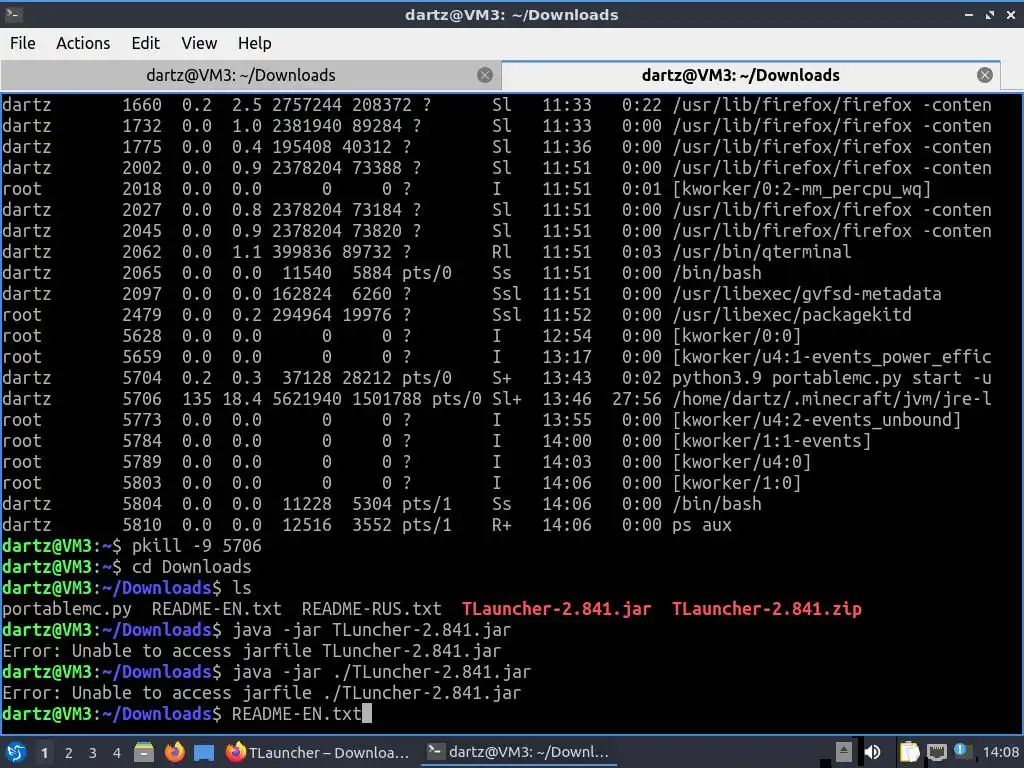Click the [kworker/0:2-mm_percpu_wq] entry

click(802, 189)
